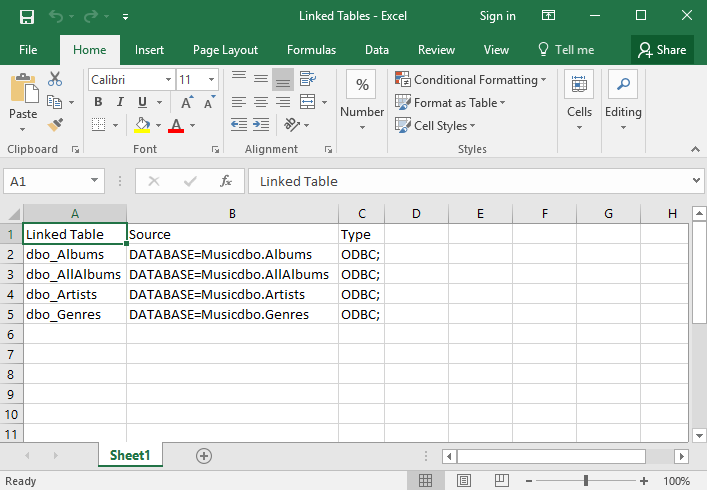This screenshot has width=707, height=490.
Task: Center text horizontally
Action: point(261,102)
